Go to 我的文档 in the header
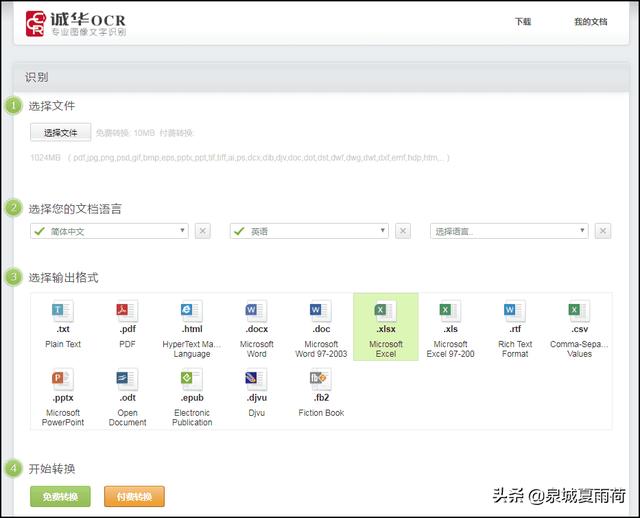This screenshot has width=640, height=518. click(x=591, y=22)
